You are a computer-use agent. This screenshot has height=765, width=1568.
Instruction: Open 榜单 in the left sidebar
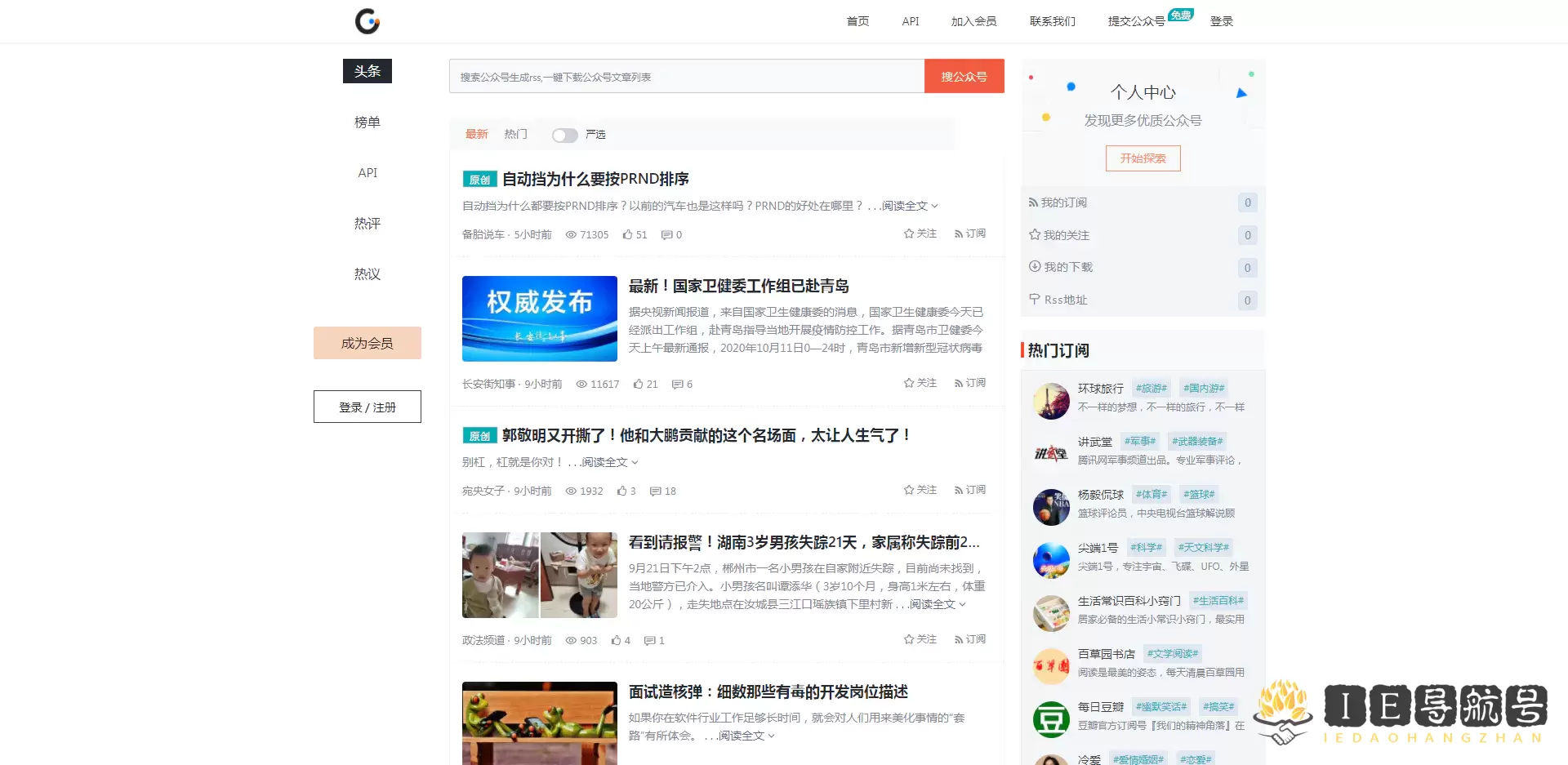point(367,122)
